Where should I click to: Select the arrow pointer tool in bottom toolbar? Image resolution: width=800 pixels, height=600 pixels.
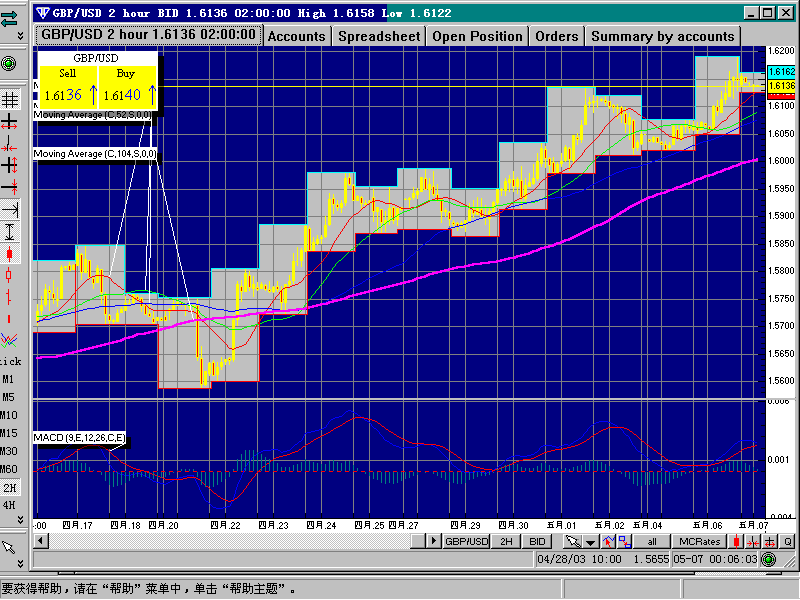tap(573, 541)
